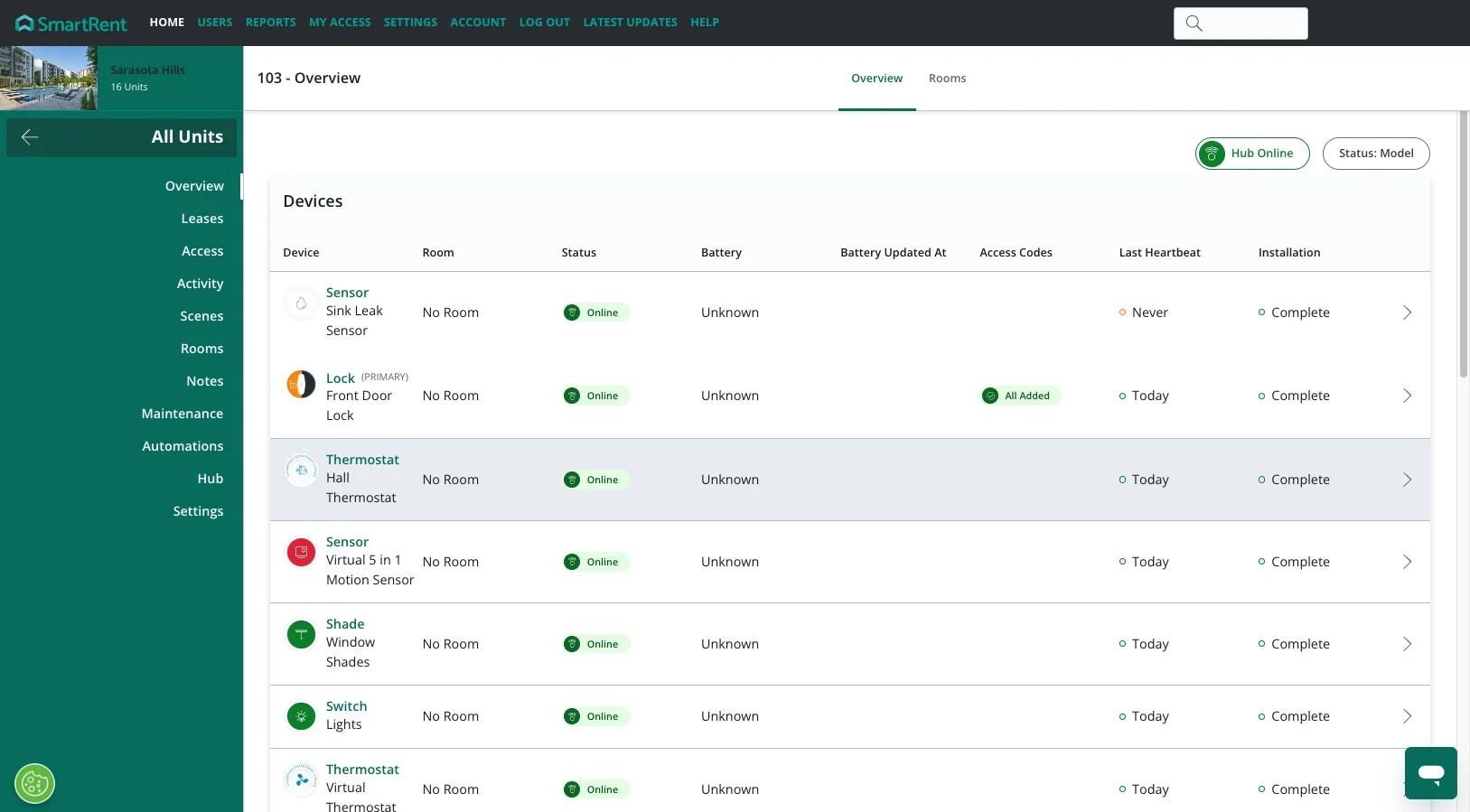Click the Hub Online button

pyautogui.click(x=1252, y=154)
